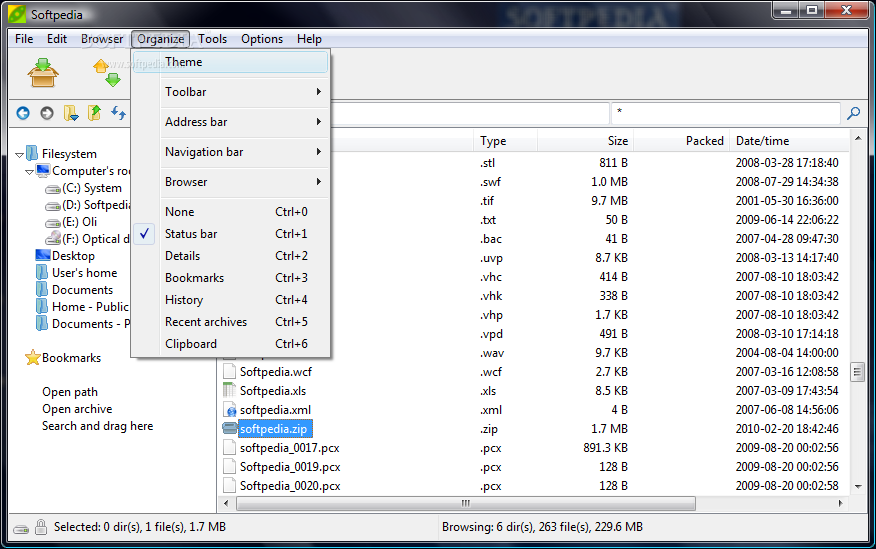The height and width of the screenshot is (549, 876).
Task: Click the softpedia.xml globe file icon
Action: 230,409
